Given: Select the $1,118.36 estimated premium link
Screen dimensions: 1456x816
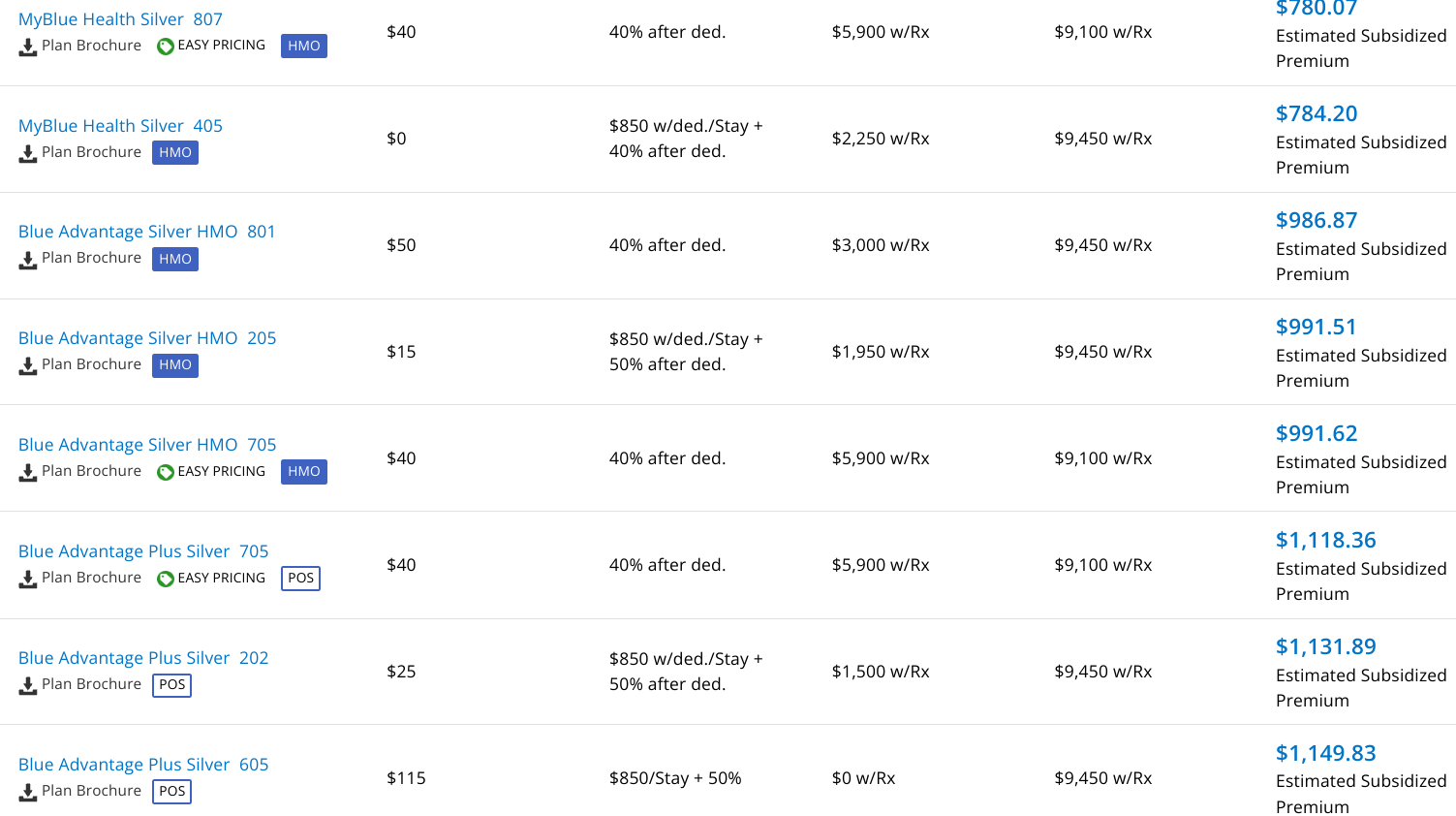Looking at the screenshot, I should [x=1325, y=540].
